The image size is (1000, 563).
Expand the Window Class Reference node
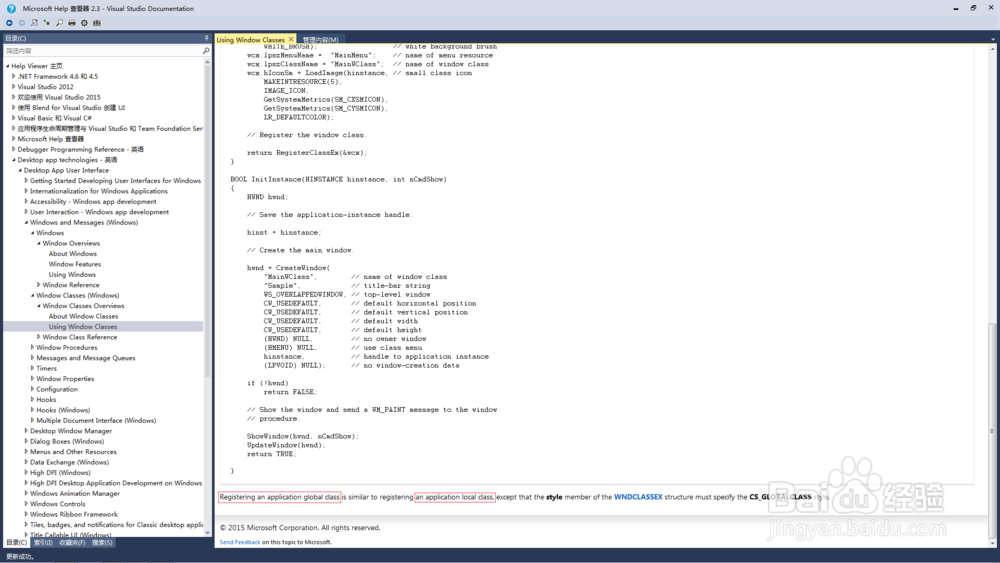tap(38, 337)
